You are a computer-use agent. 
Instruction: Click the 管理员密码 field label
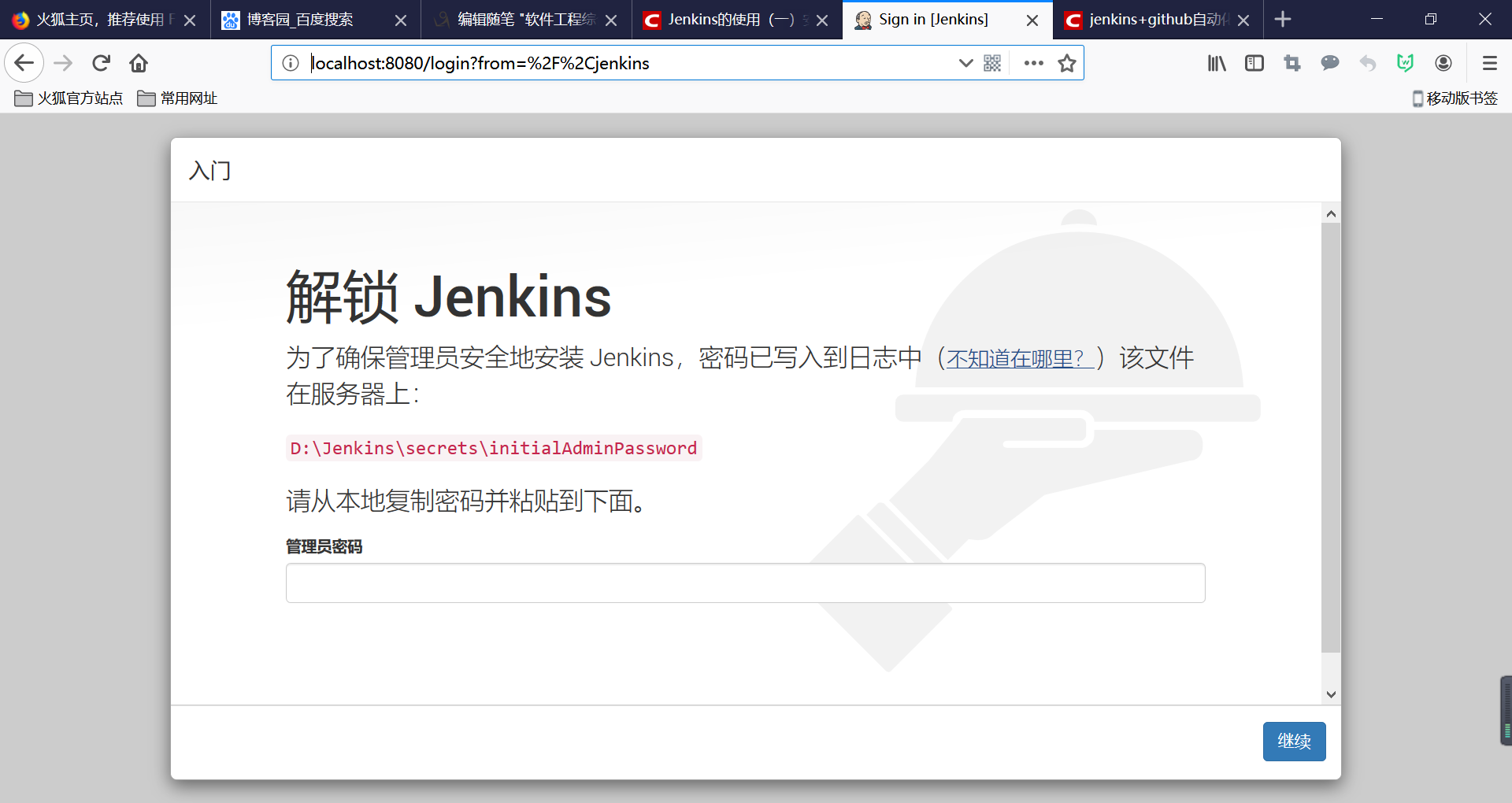click(x=324, y=546)
